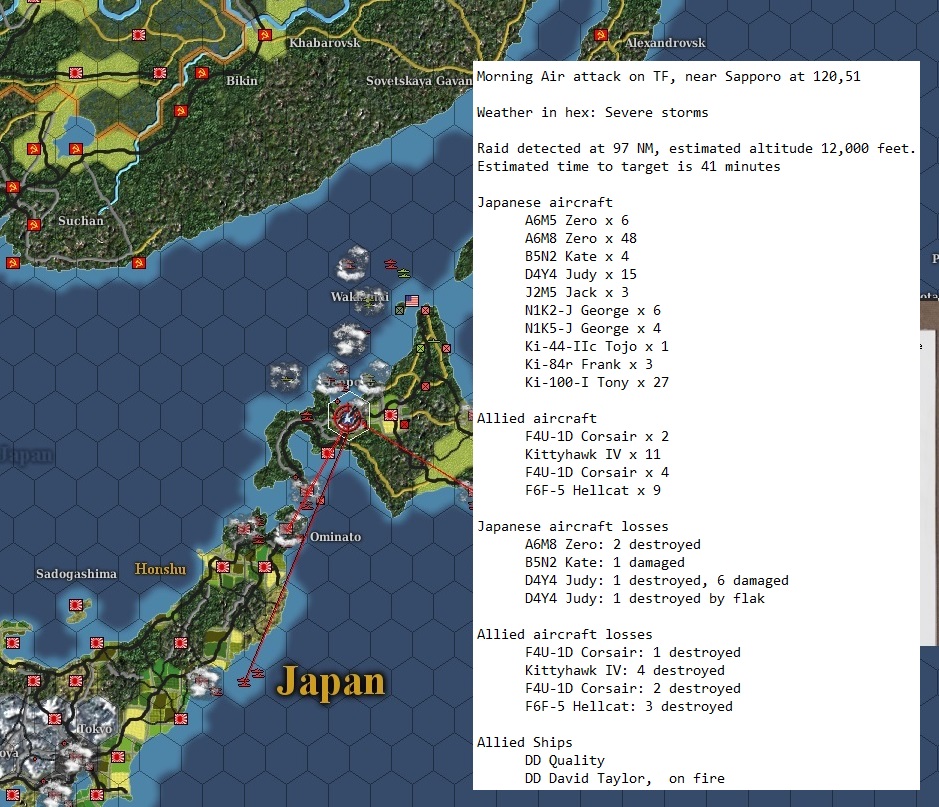The image size is (939, 807).
Task: Click 'Morning Air attack on TF' header line
Action: click(668, 77)
